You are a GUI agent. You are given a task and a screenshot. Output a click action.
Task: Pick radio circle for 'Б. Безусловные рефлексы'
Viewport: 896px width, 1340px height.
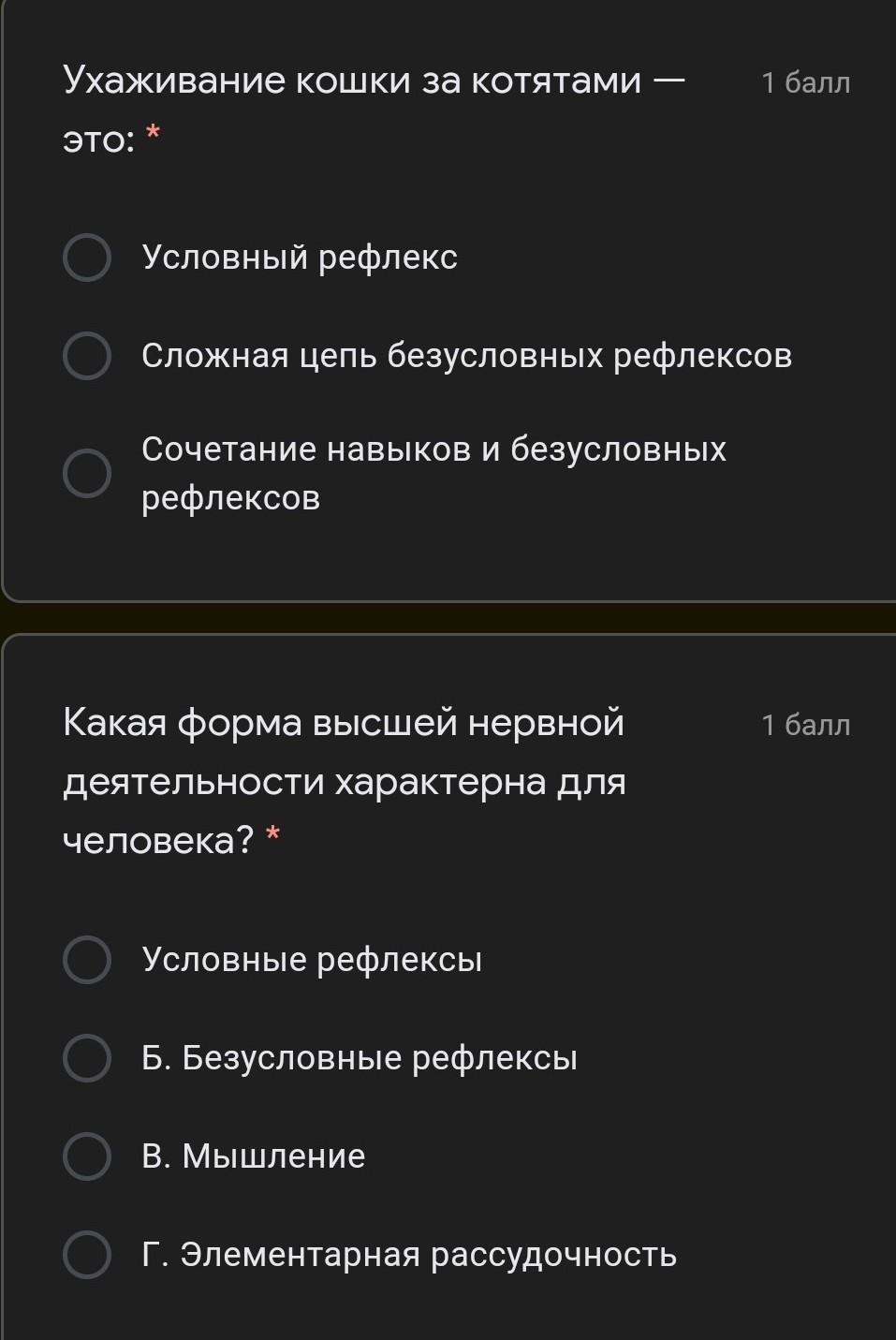87,1058
